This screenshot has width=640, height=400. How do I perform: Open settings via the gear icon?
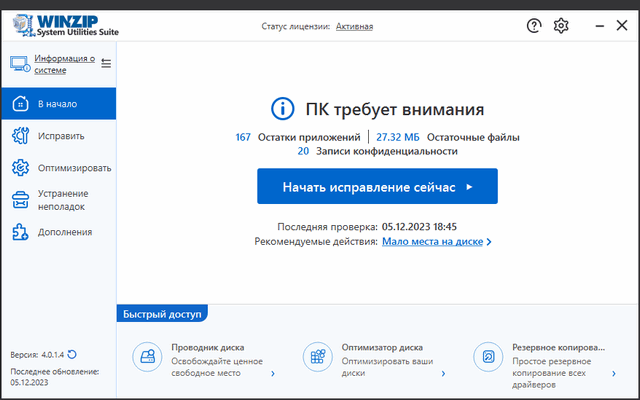(561, 26)
